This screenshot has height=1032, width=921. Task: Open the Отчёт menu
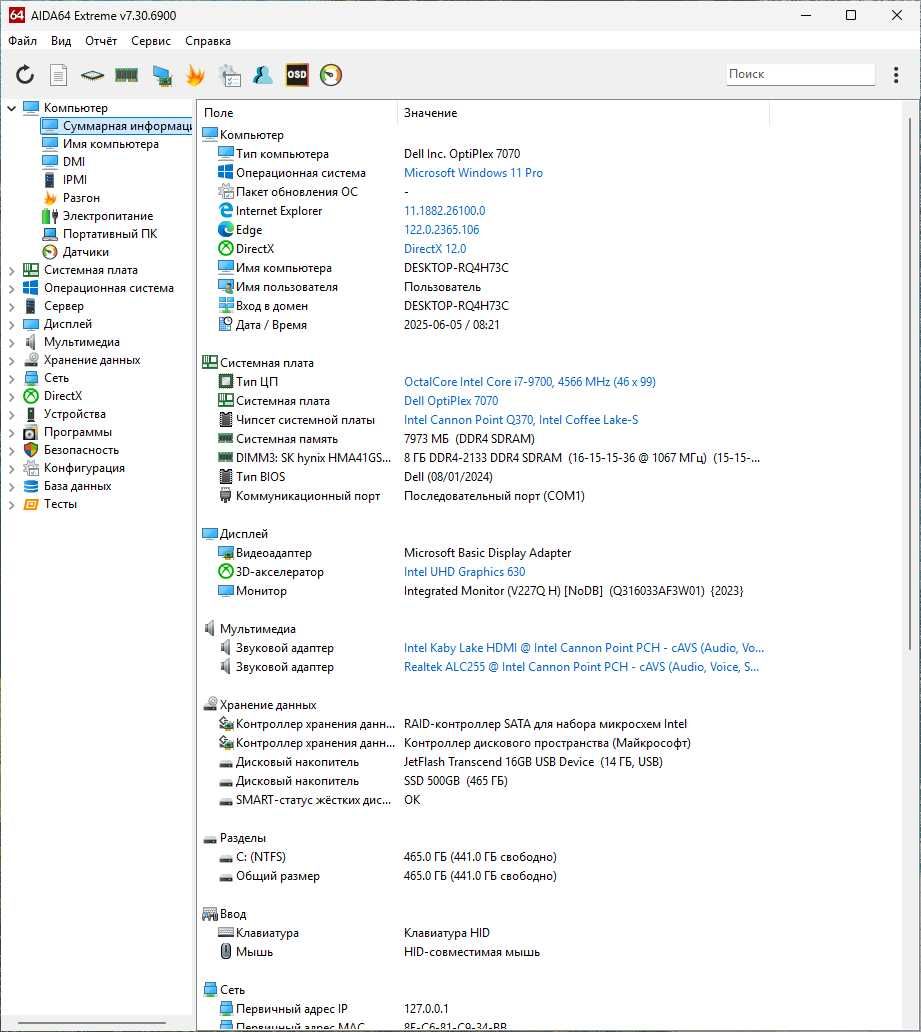pyautogui.click(x=101, y=41)
